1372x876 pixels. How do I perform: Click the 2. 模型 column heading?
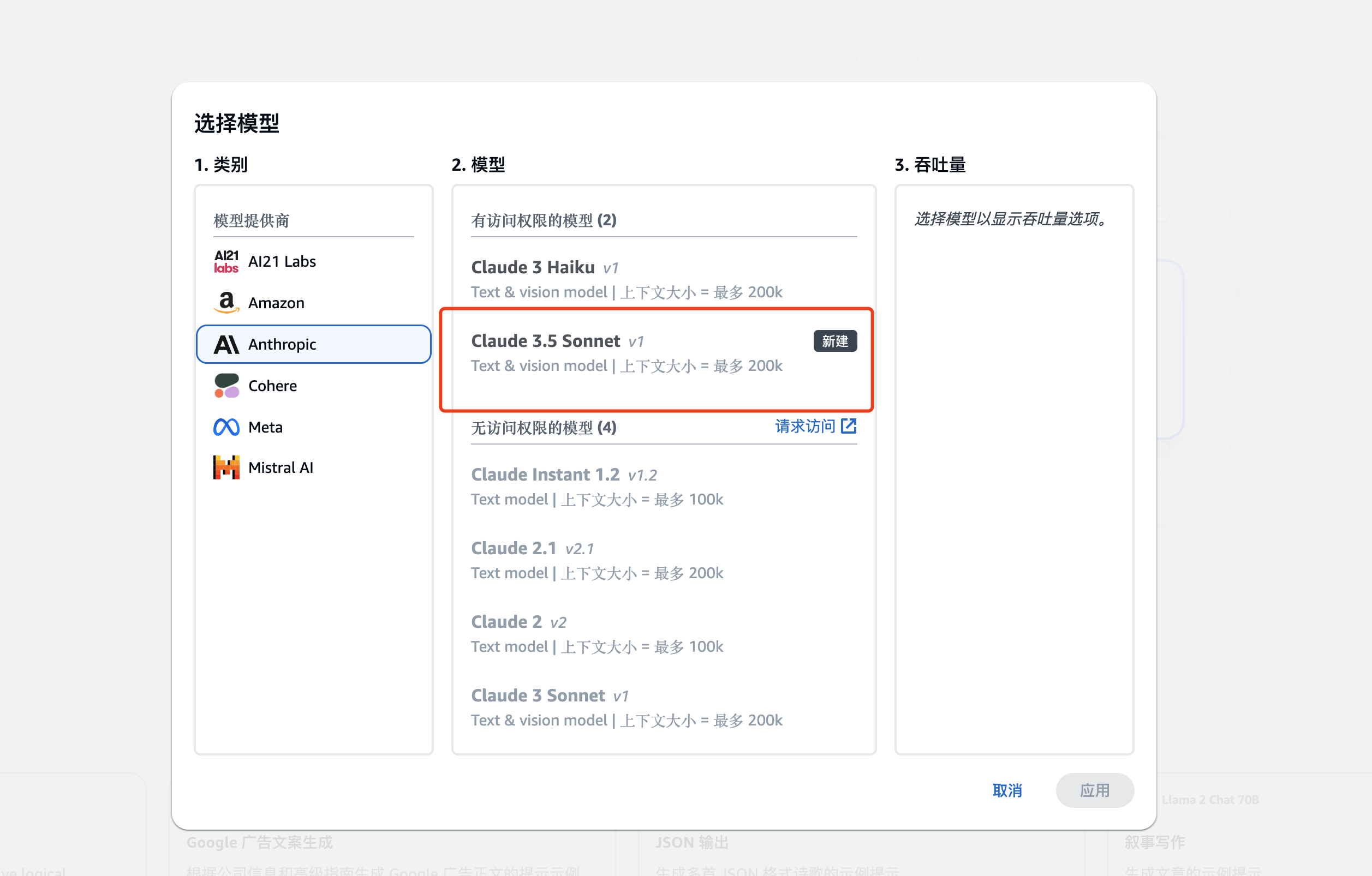(478, 165)
